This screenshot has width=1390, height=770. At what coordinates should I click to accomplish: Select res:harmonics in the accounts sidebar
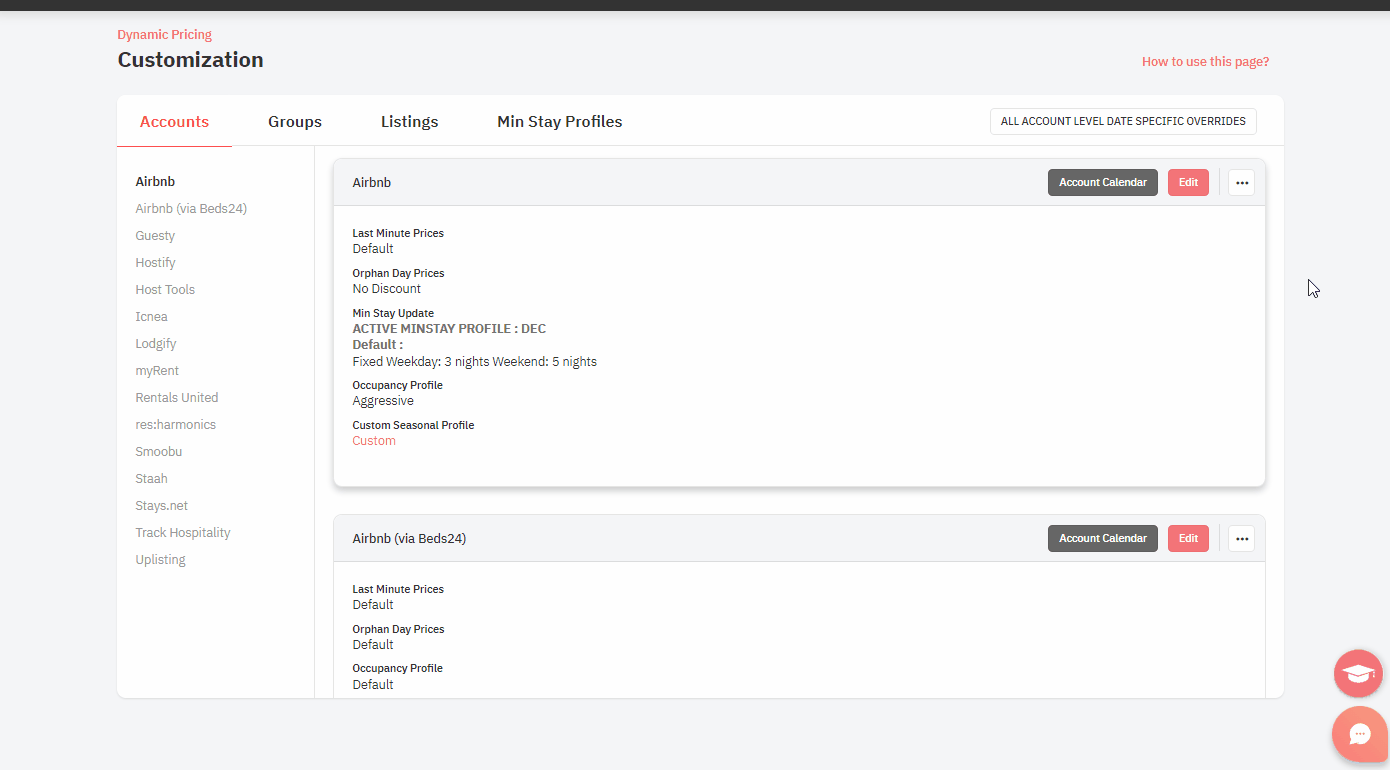coord(176,425)
